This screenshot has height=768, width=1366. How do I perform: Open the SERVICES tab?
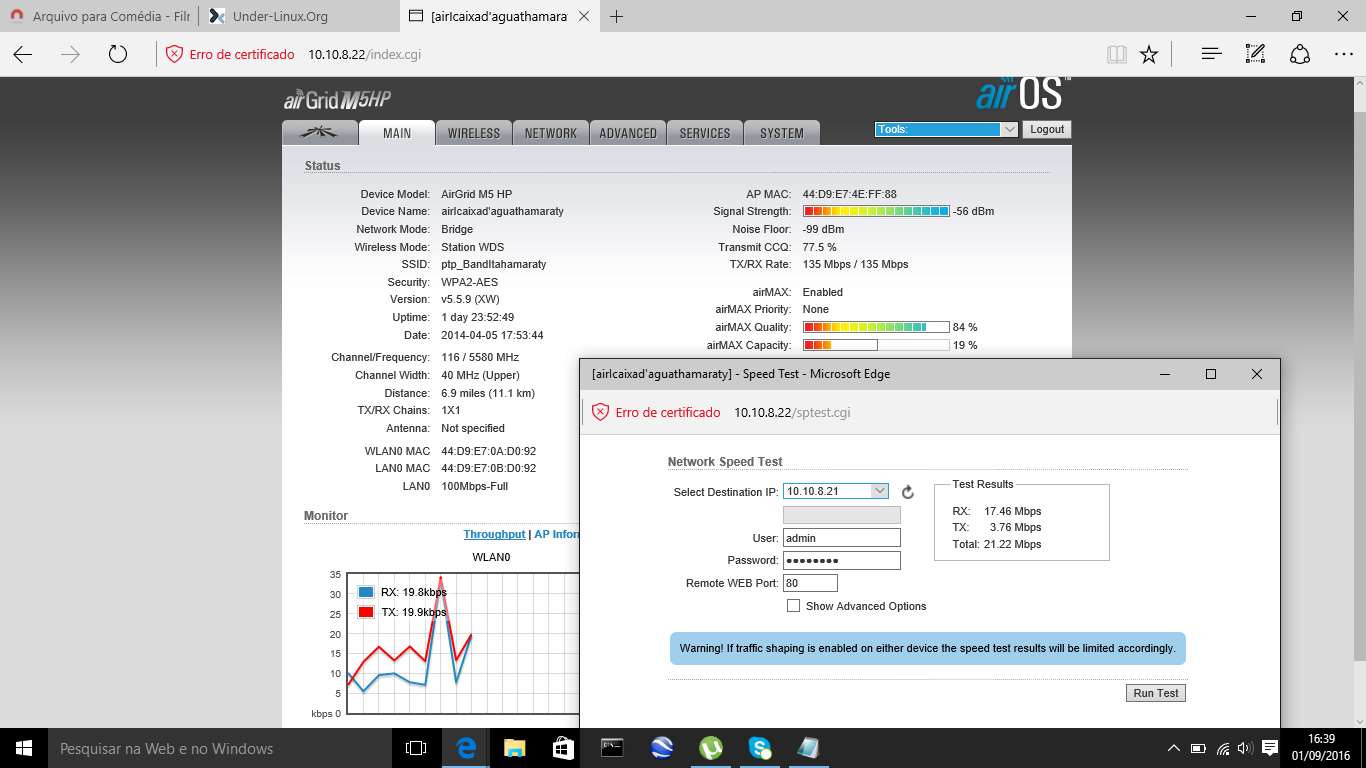[x=705, y=133]
